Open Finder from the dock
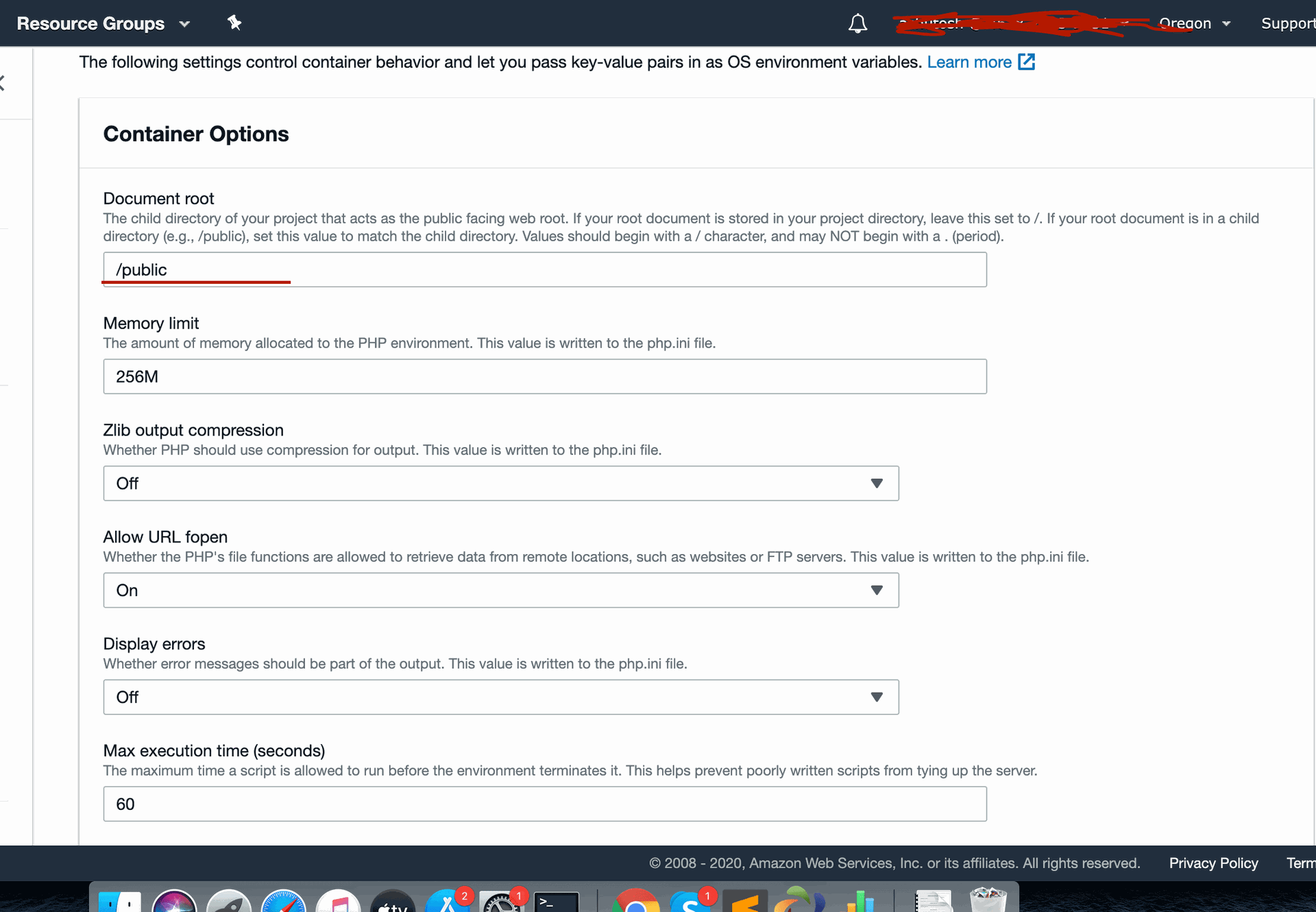 119,901
